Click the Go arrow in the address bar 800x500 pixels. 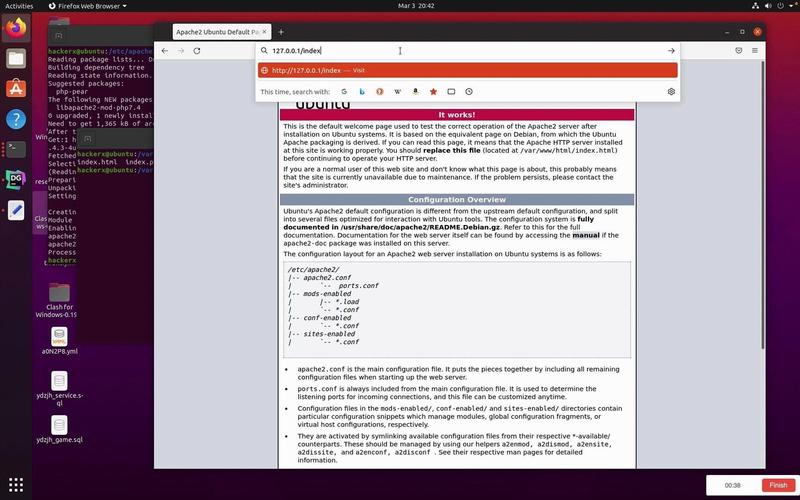pyautogui.click(x=671, y=51)
